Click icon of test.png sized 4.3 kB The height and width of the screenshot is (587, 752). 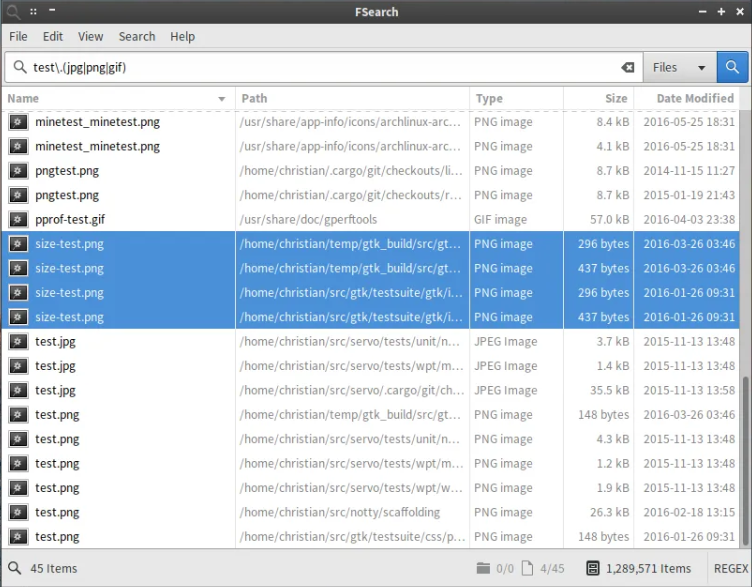18,439
